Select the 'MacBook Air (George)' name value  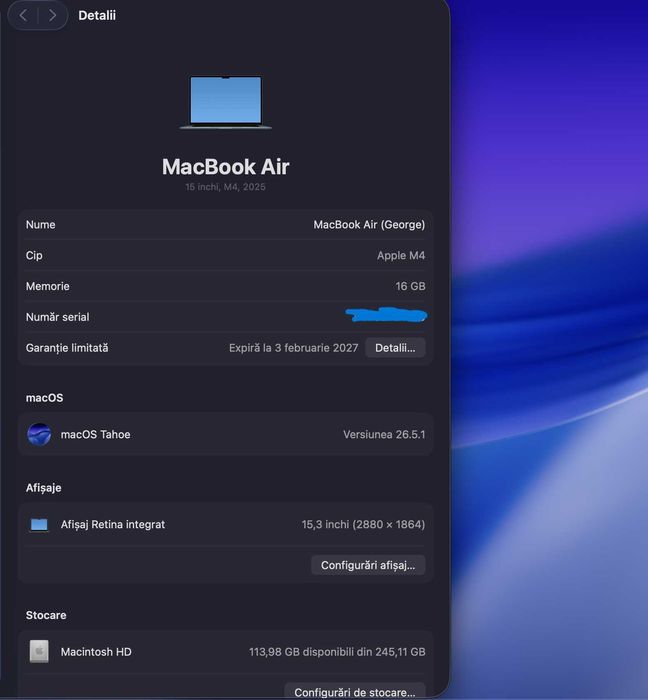point(369,225)
